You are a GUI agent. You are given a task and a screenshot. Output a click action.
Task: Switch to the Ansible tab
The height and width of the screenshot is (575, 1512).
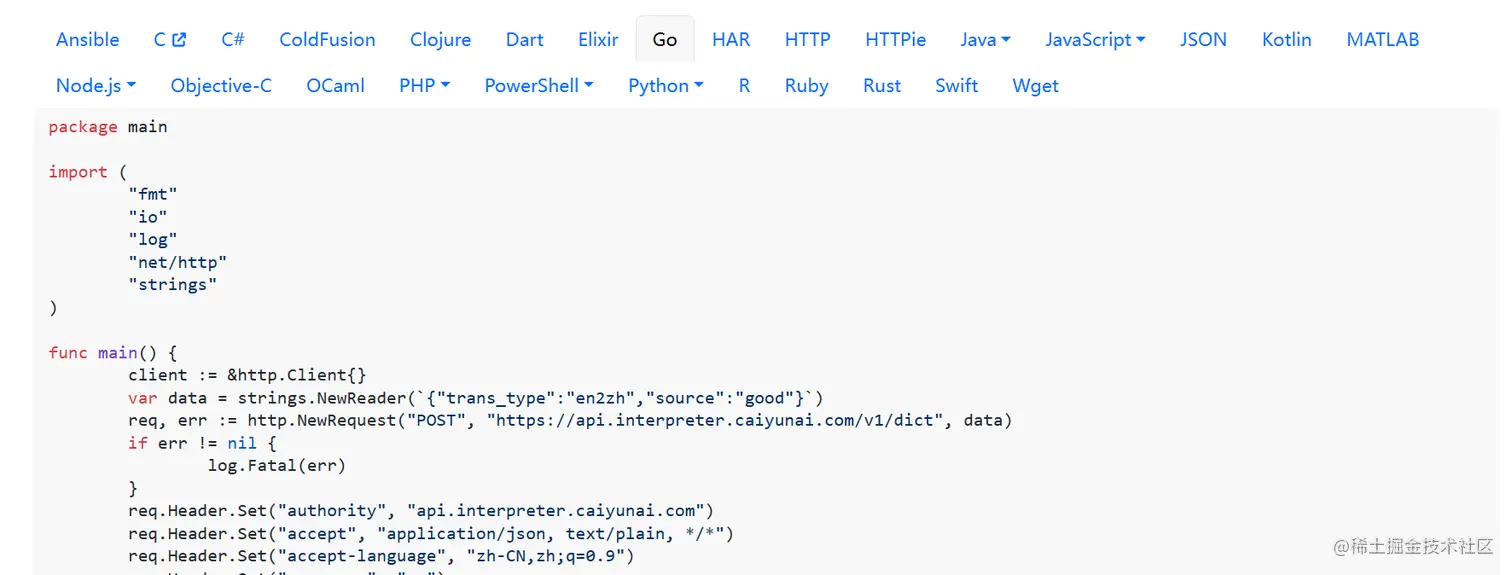[x=87, y=40]
